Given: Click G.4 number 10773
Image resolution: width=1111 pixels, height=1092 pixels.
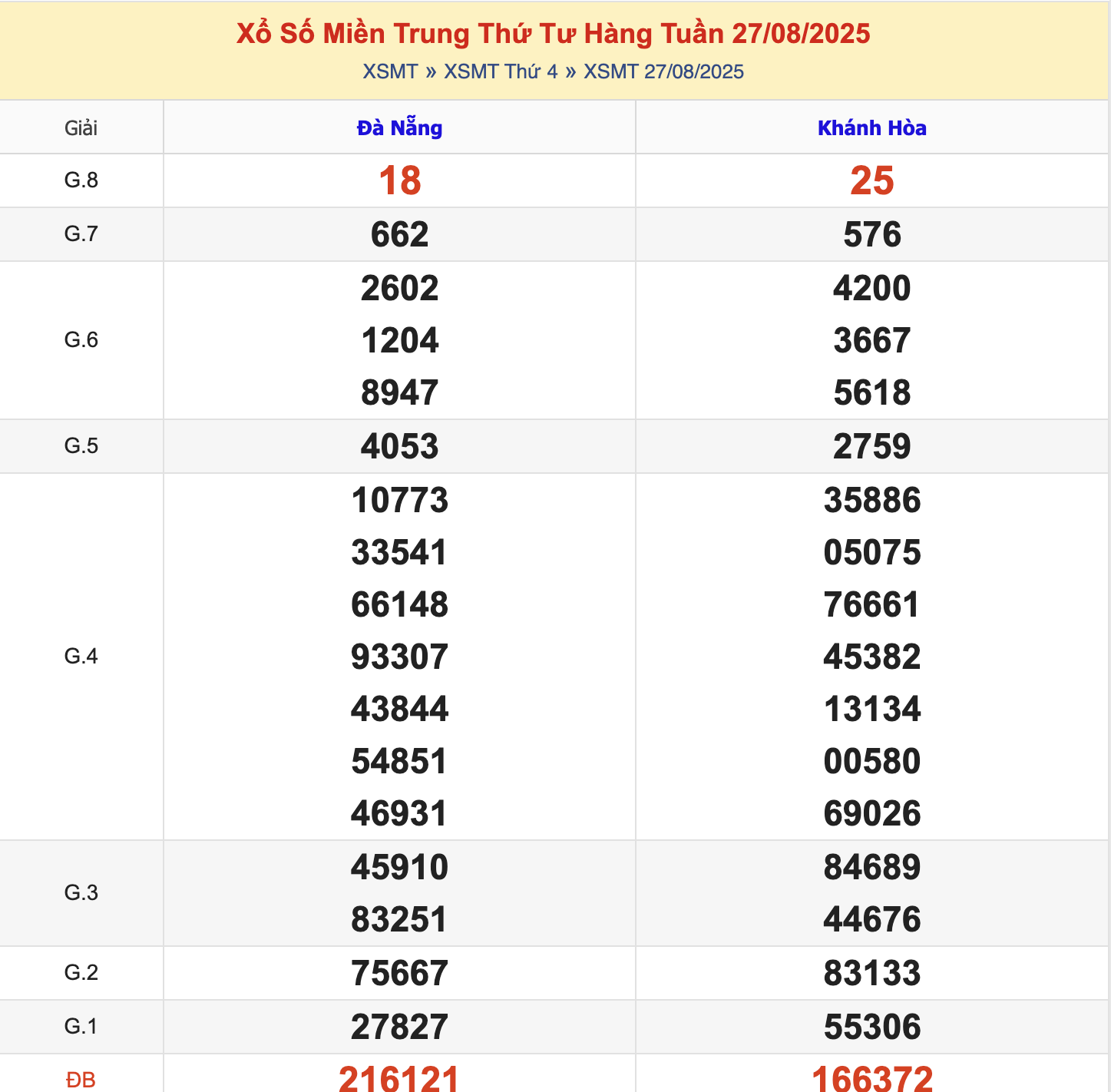Looking at the screenshot, I should tap(399, 501).
